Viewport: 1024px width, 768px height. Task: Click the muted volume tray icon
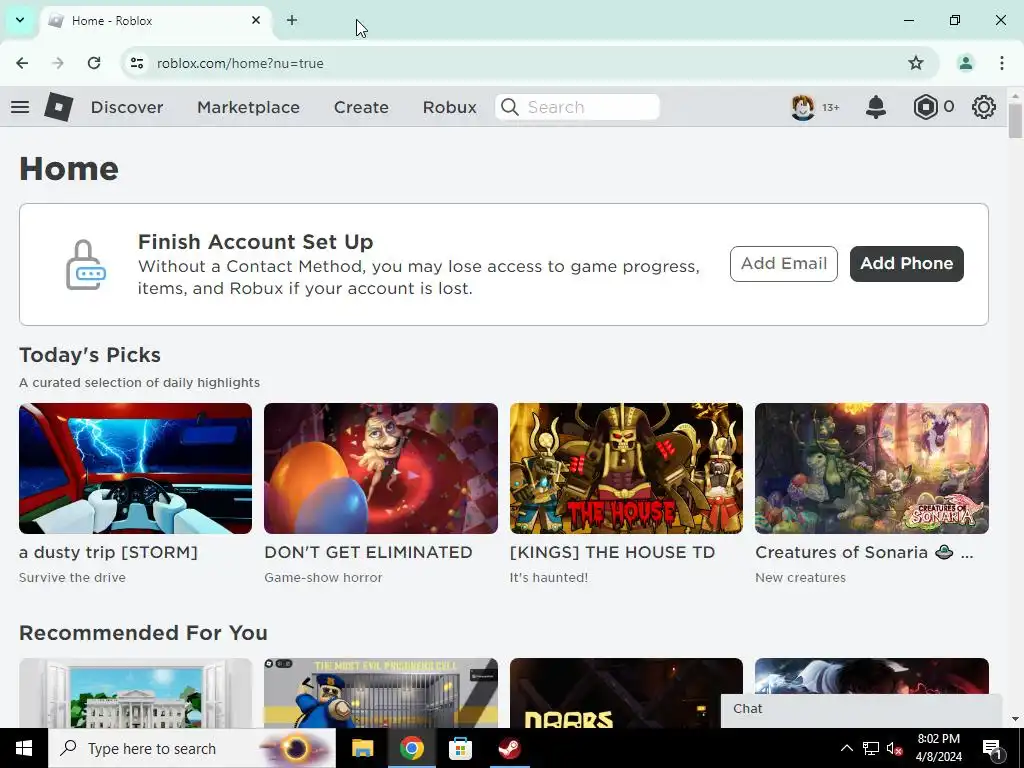[894, 748]
